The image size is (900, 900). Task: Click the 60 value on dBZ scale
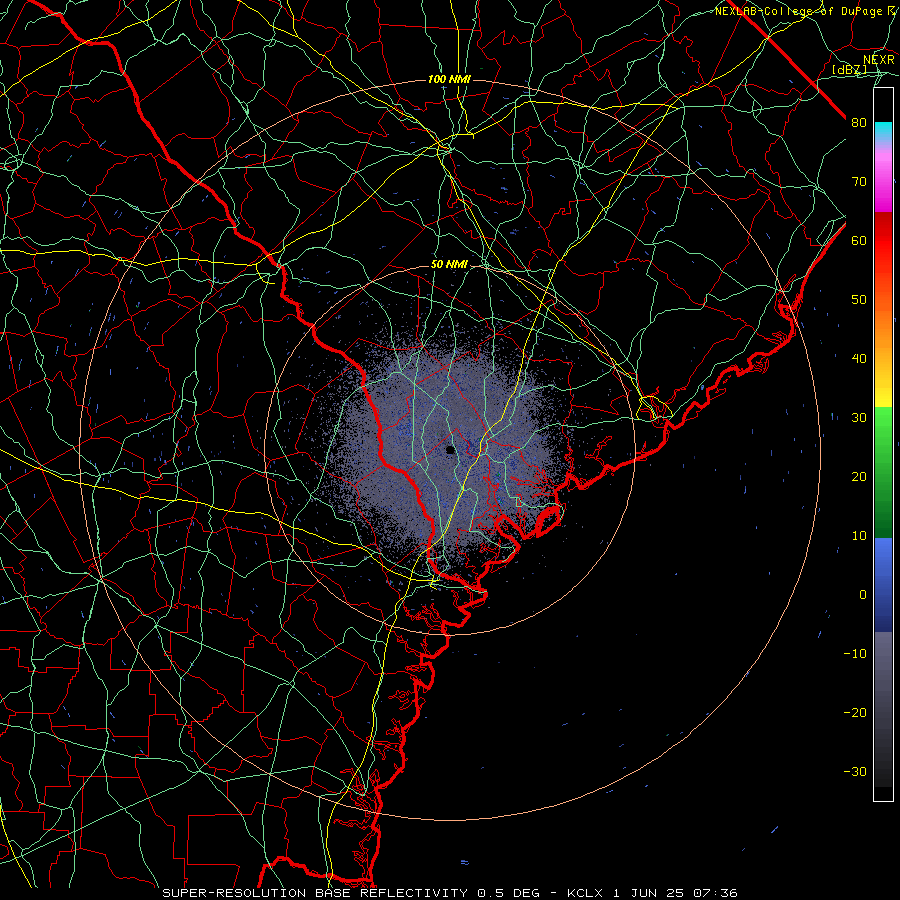(859, 241)
